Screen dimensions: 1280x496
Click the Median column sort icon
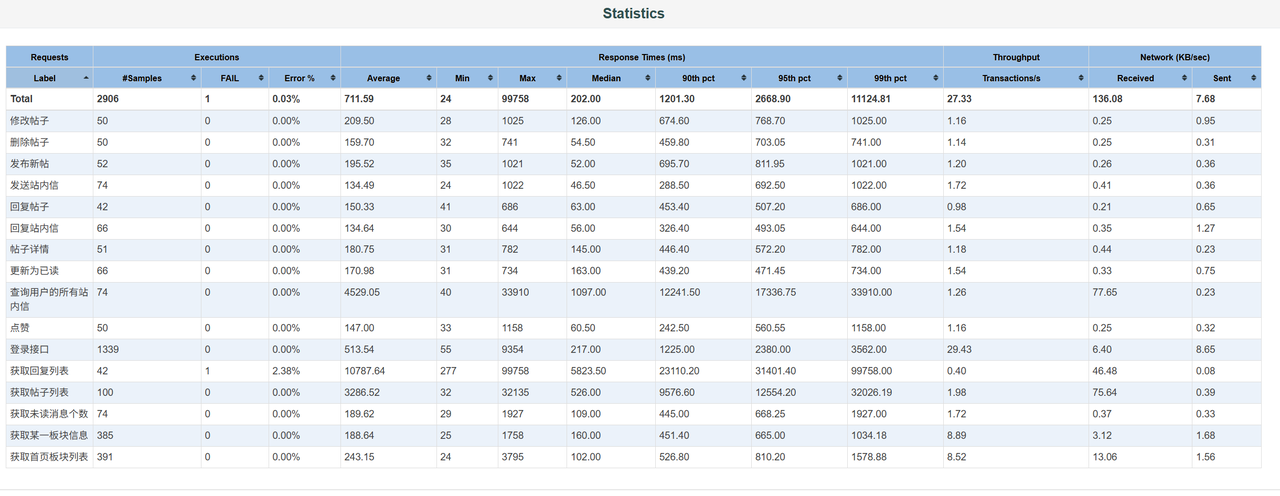coord(648,78)
